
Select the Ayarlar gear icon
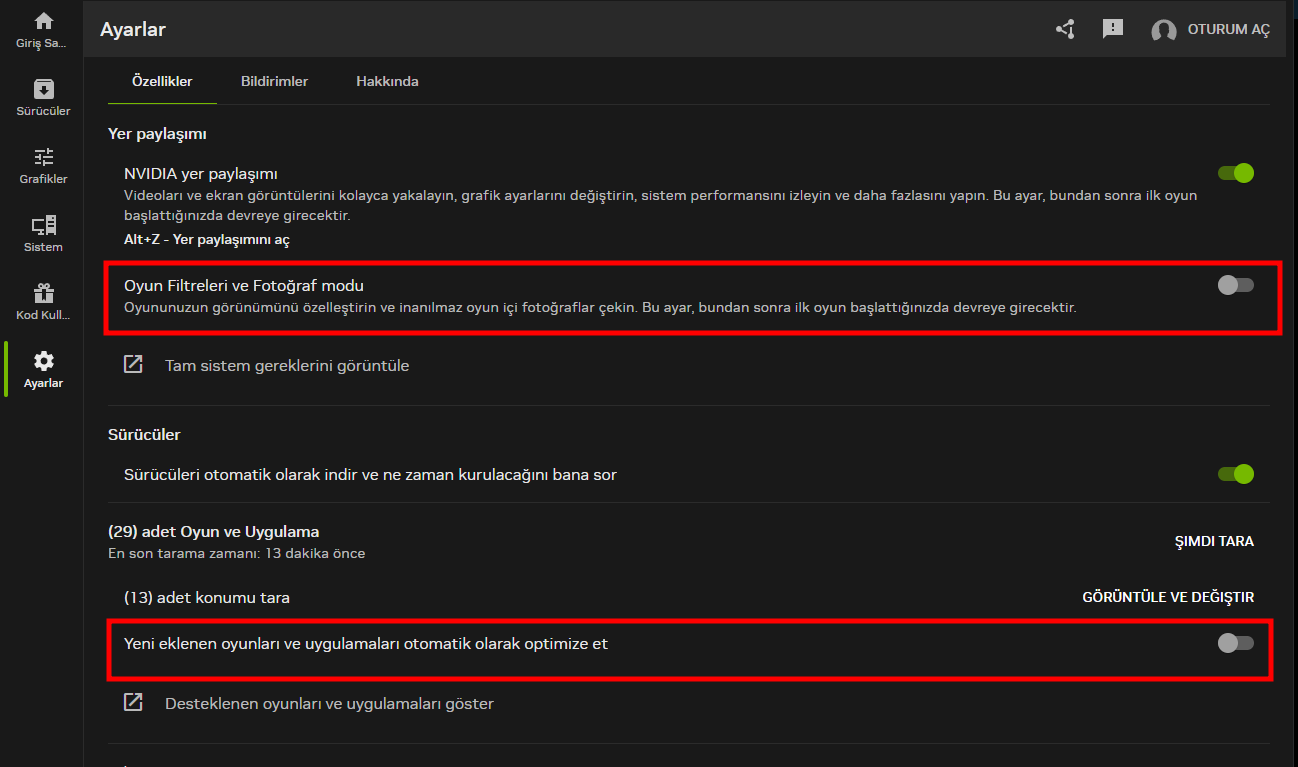click(43, 361)
